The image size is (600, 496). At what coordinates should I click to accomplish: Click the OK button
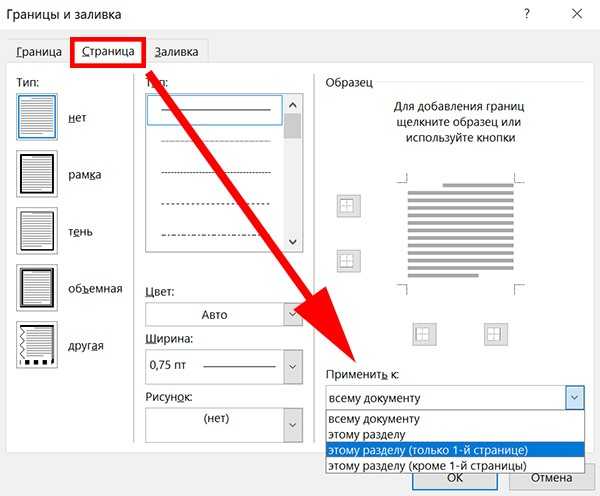454,478
